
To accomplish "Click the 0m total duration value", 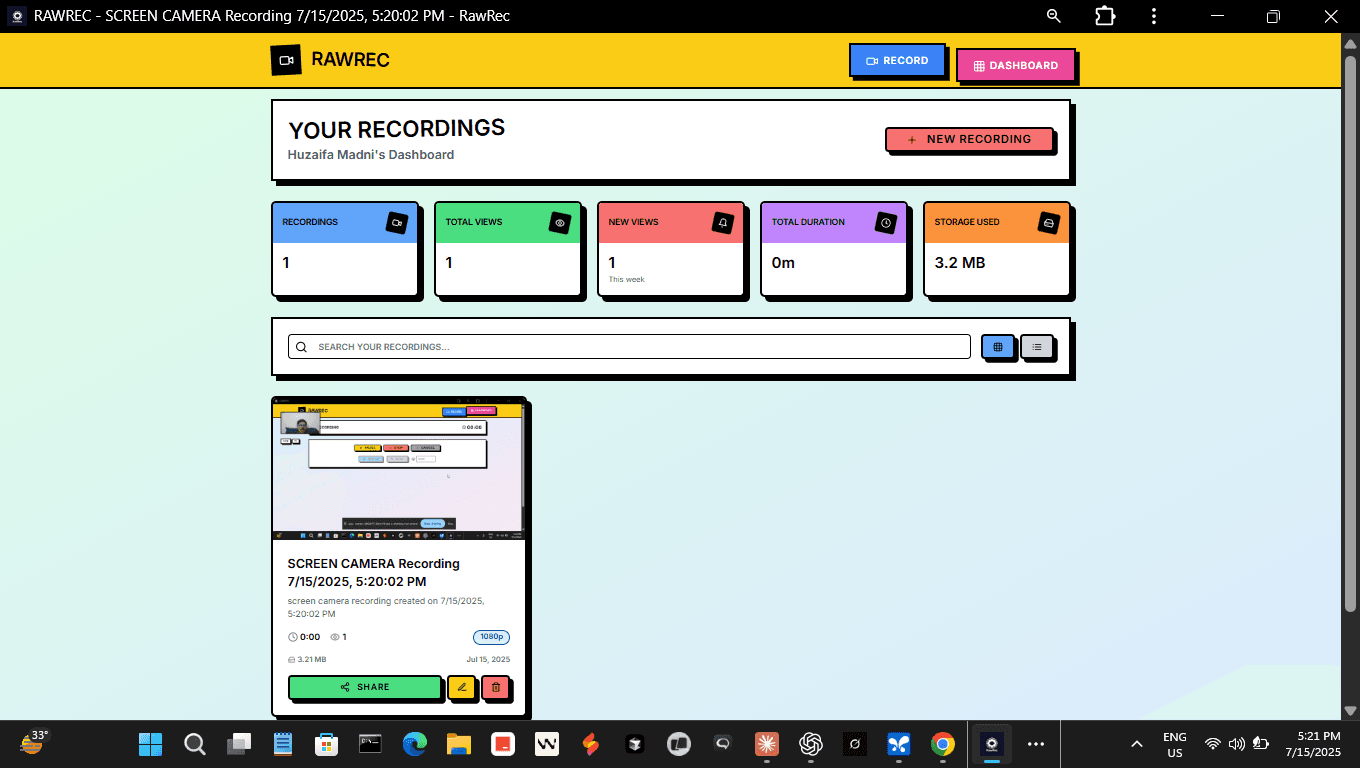I will pos(783,263).
